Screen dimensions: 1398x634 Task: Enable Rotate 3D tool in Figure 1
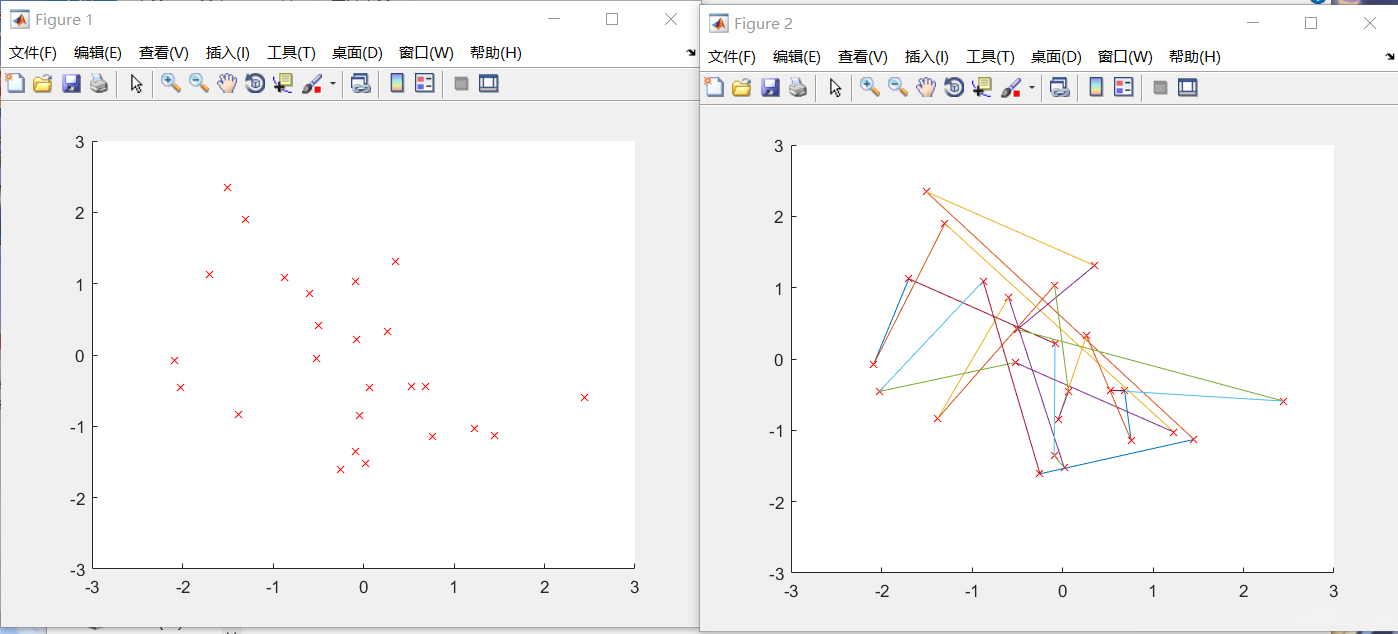click(x=255, y=84)
